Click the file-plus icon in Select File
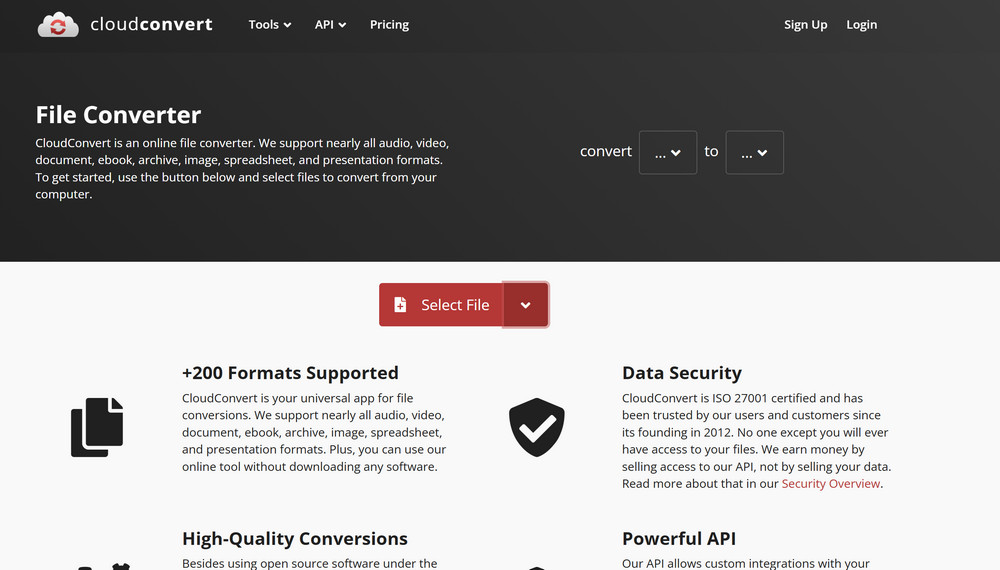The height and width of the screenshot is (570, 1000). (400, 305)
